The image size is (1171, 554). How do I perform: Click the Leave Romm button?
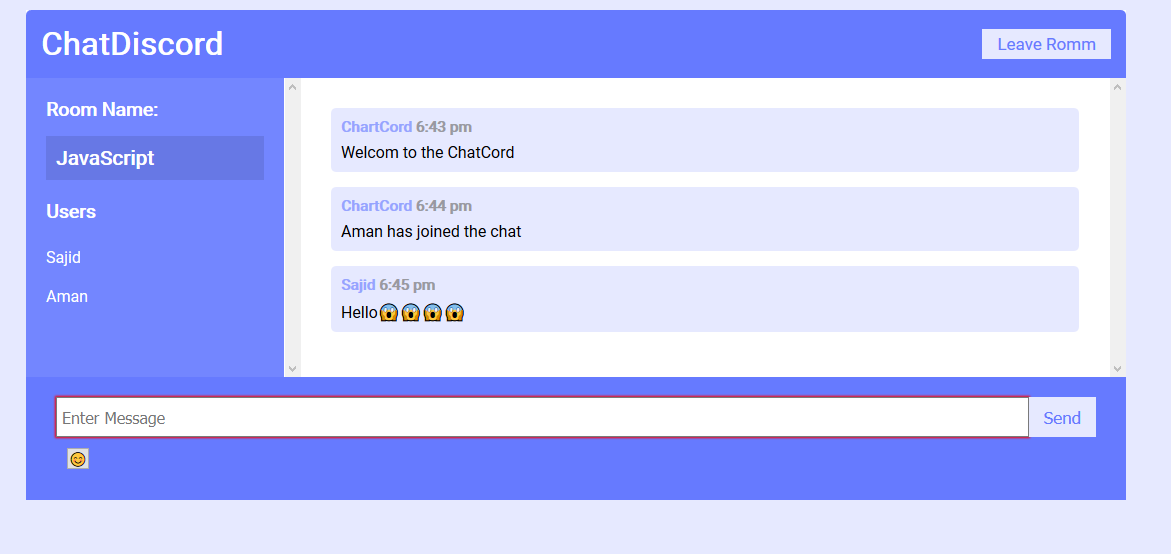tap(1046, 44)
